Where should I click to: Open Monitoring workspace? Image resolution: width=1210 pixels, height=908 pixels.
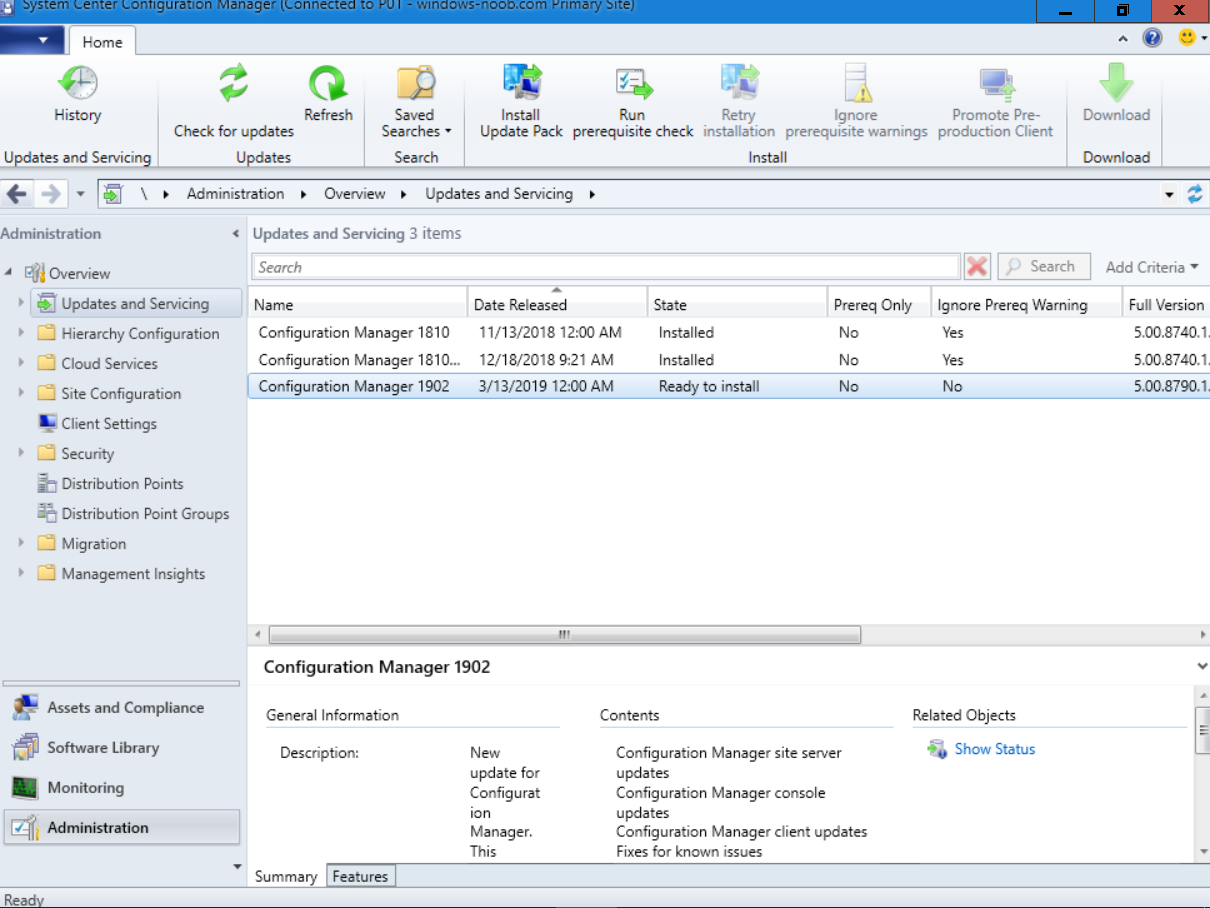tap(121, 787)
